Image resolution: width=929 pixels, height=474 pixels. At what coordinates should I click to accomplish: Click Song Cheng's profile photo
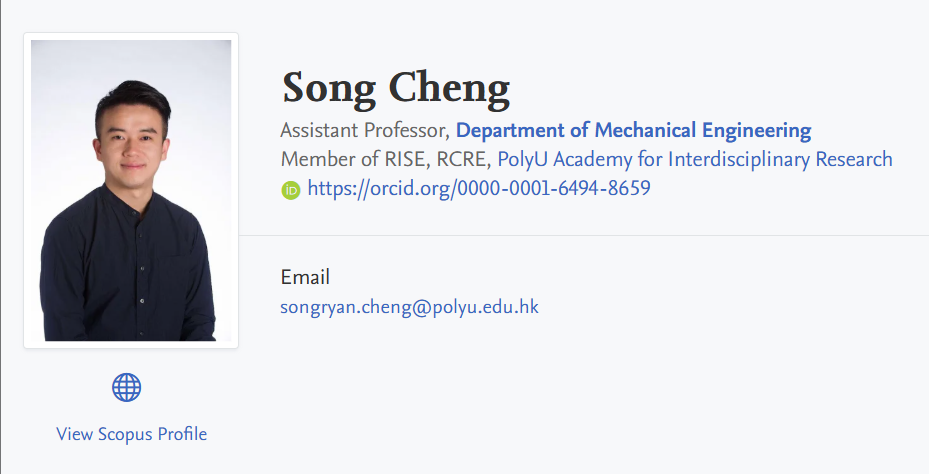[131, 190]
